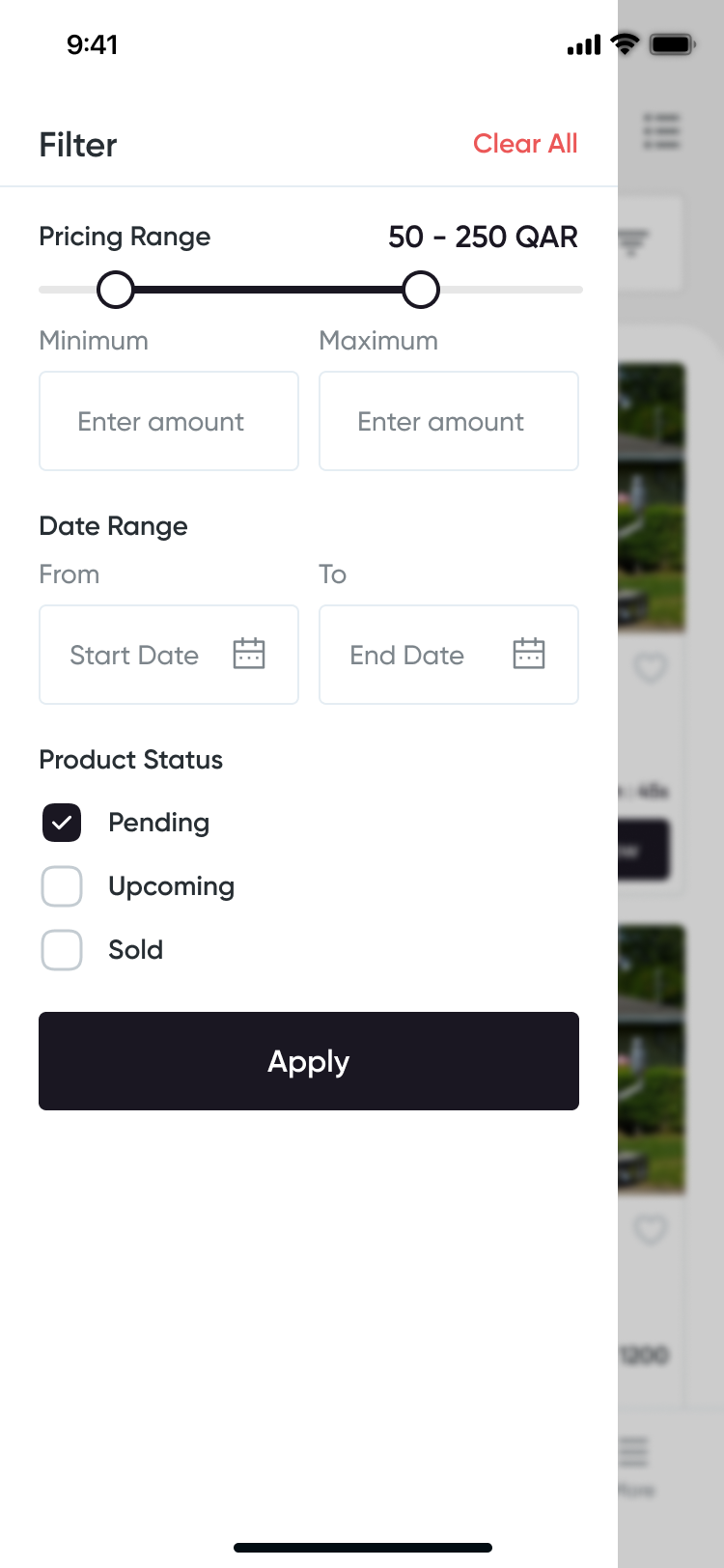Screen dimensions: 724x1568
Task: Focus the Minimum amount input field
Action: 169,421
